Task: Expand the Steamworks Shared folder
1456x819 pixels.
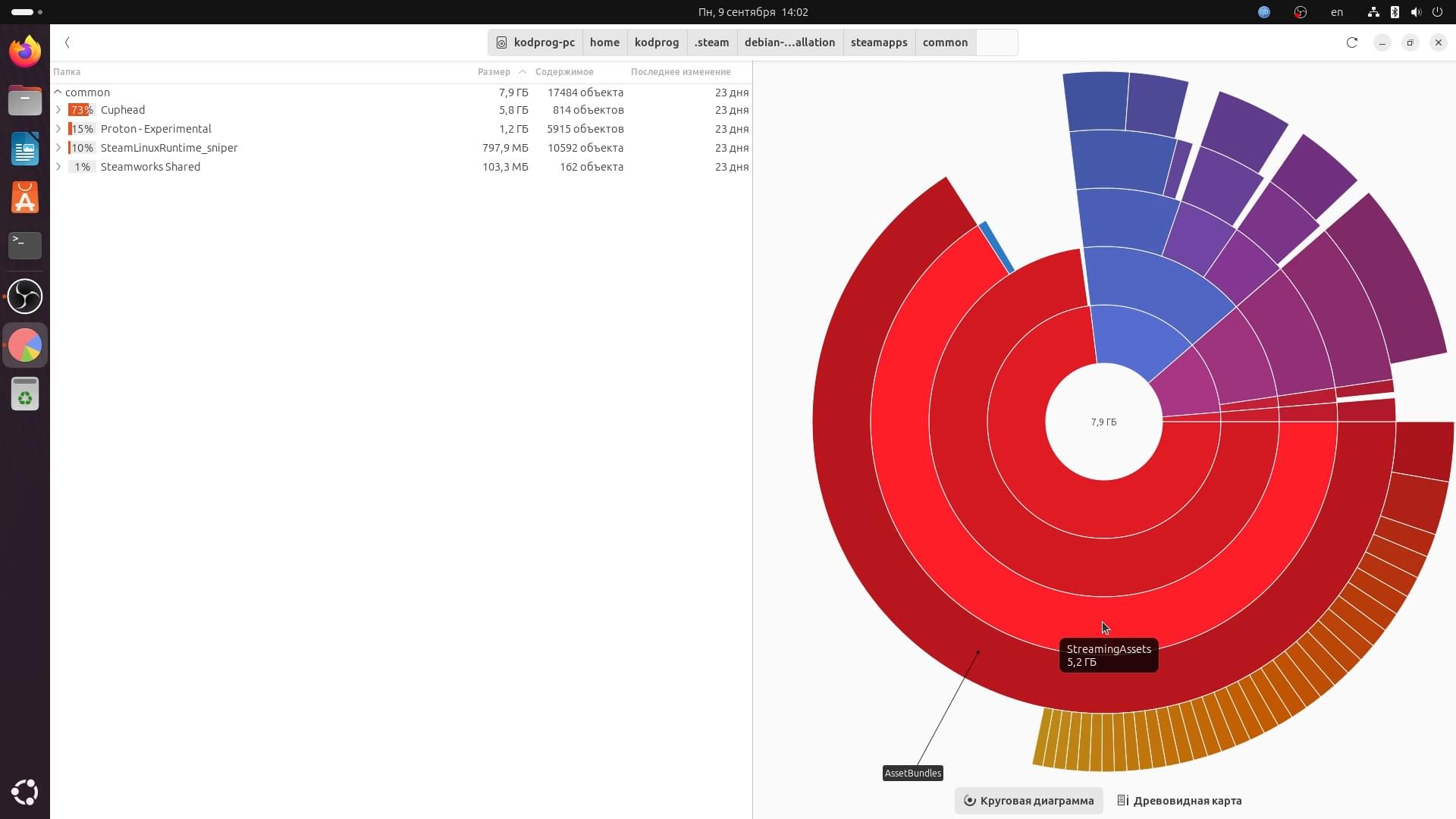Action: [x=58, y=167]
